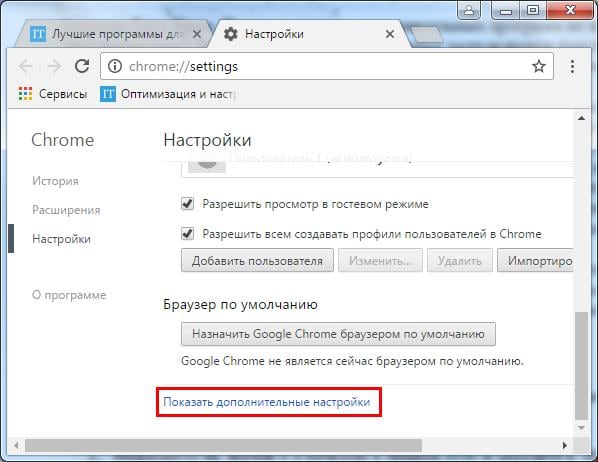598x462 pixels.
Task: Click the browser forward arrow
Action: pos(54,66)
